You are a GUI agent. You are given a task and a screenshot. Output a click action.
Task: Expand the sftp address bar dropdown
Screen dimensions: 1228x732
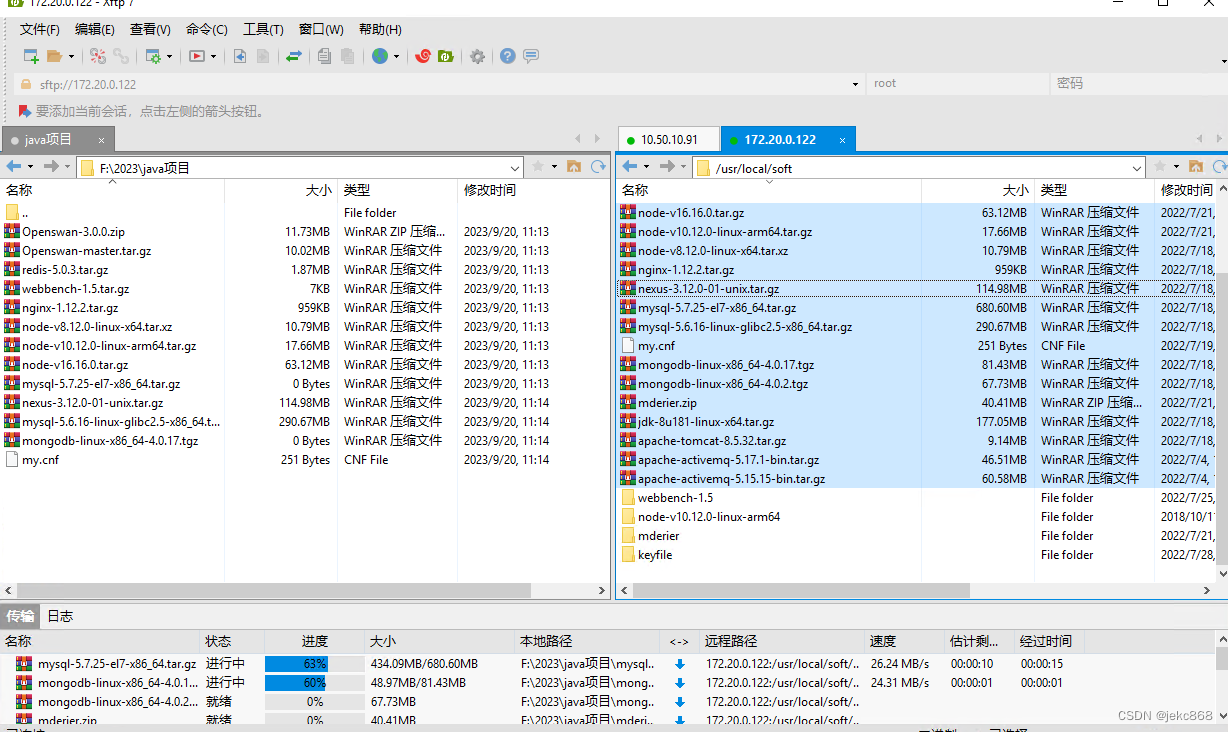tap(856, 84)
